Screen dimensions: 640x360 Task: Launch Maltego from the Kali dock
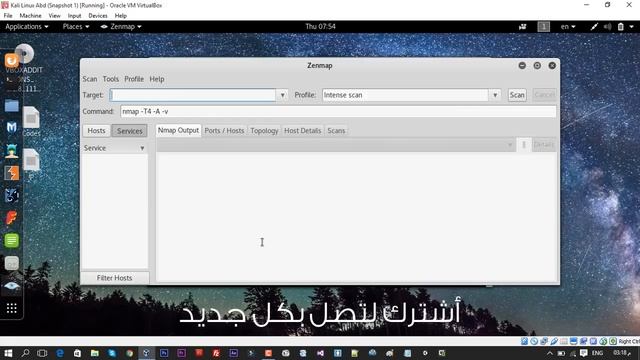click(11, 128)
